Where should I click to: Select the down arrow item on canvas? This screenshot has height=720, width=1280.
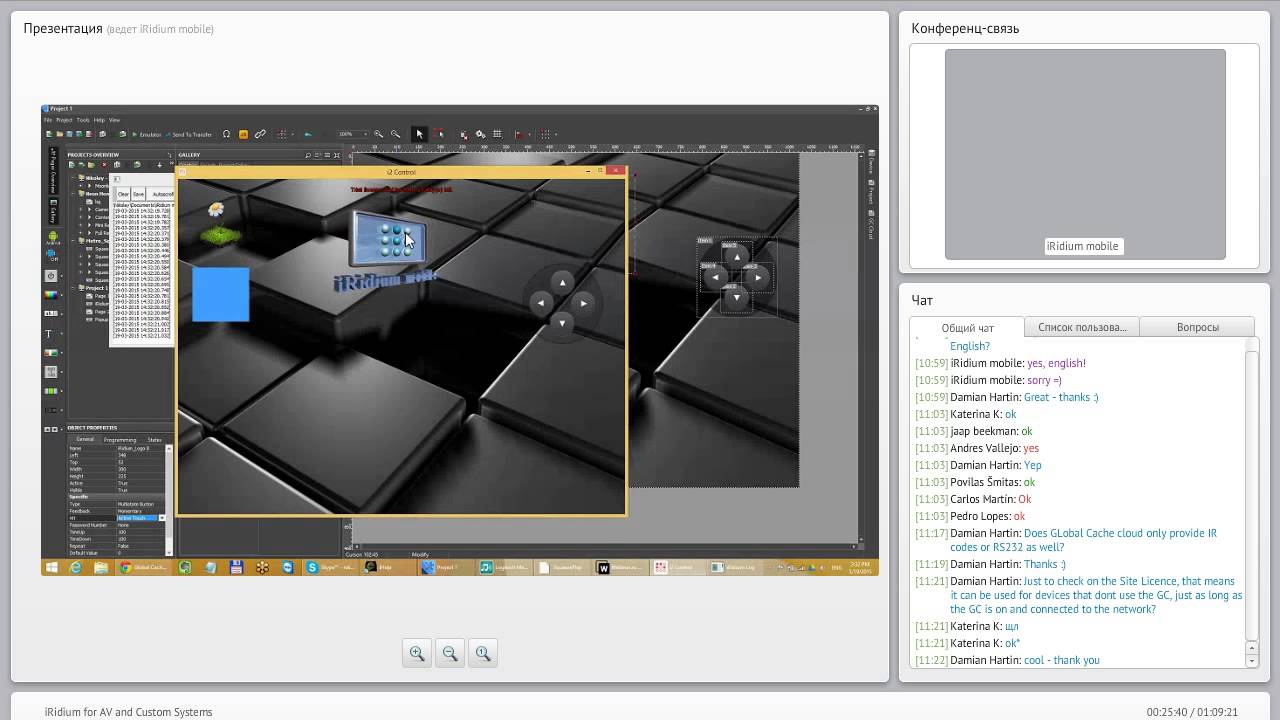coord(737,297)
